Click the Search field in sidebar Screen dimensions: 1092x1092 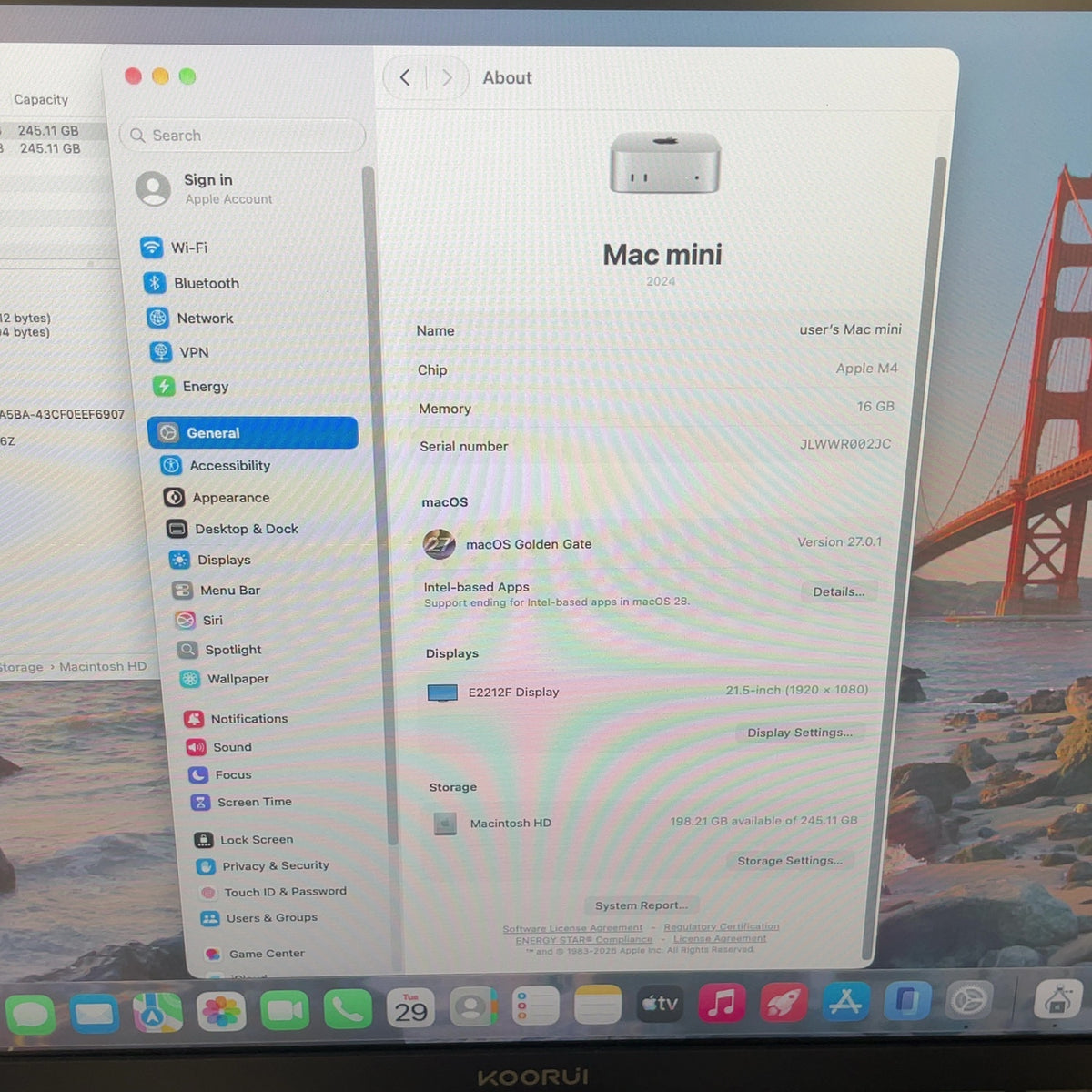tap(242, 136)
